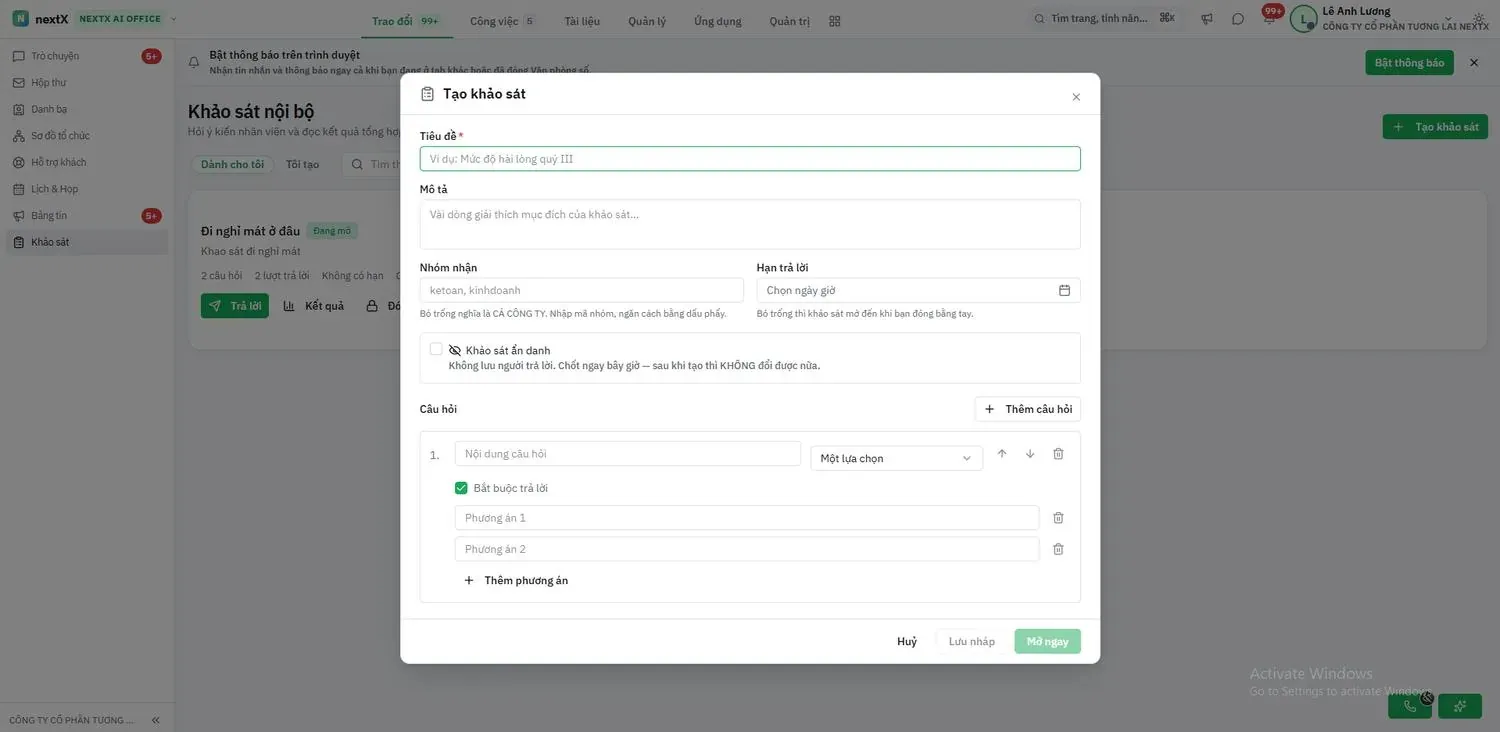Click the Thêm câu hỏi button
The height and width of the screenshot is (732, 1500).
point(1028,409)
